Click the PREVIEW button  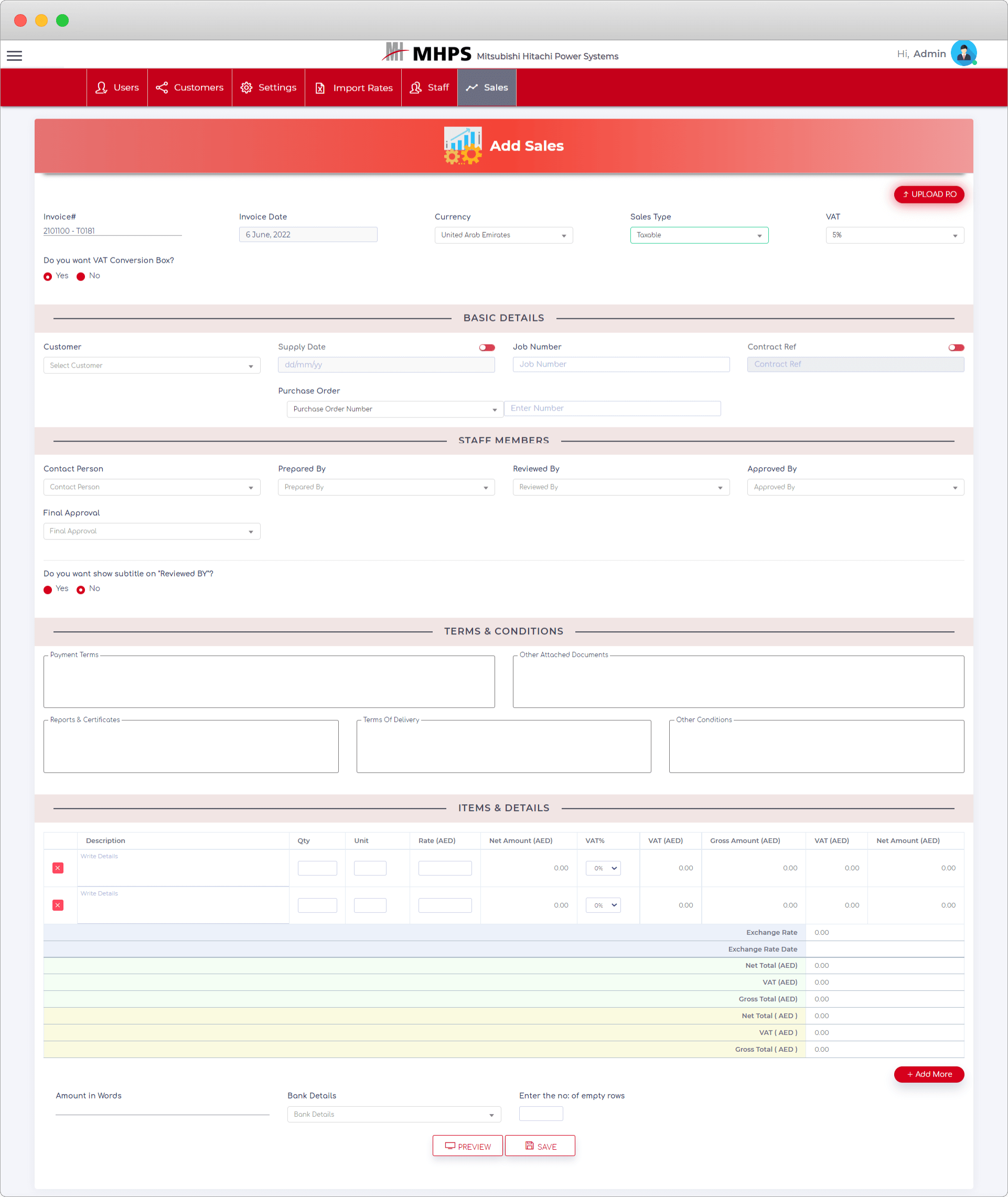467,1146
